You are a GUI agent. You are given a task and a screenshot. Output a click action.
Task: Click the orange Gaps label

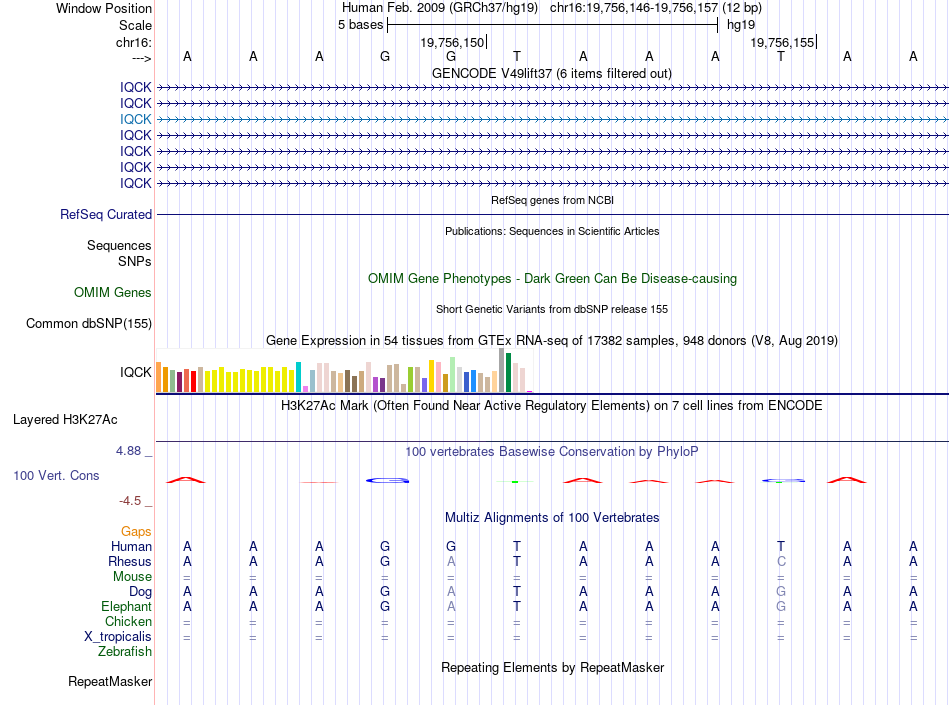136,531
